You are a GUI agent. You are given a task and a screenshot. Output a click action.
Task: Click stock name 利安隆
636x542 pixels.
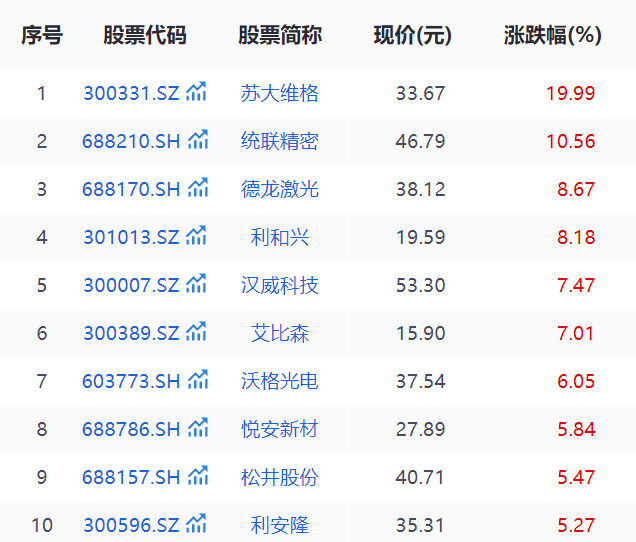(280, 525)
